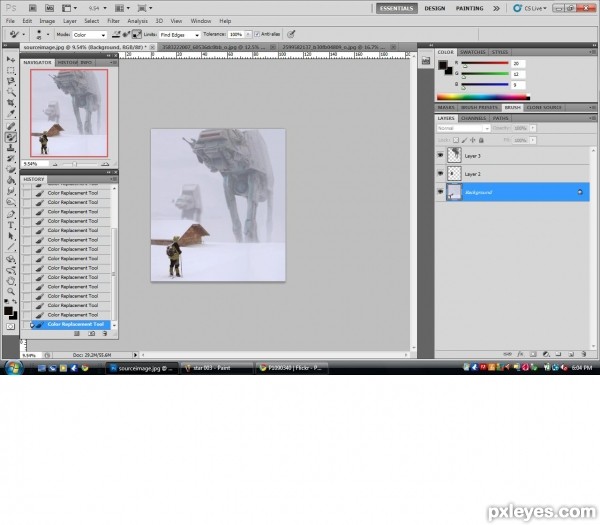Switch to star 003 - Paint taskbar window
Viewport: 600px width, 525px height.
pos(216,368)
